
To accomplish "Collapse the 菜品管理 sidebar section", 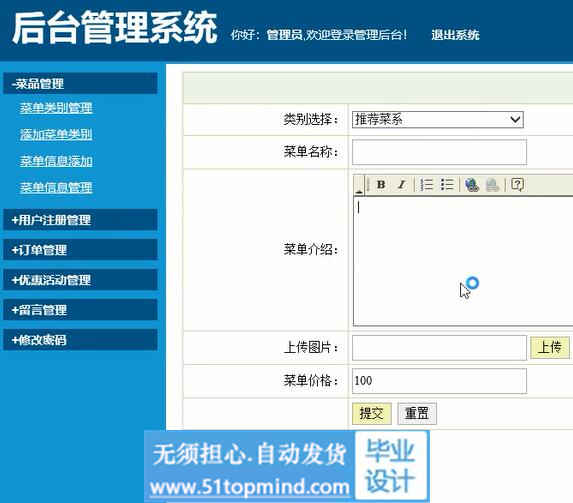I will click(80, 83).
